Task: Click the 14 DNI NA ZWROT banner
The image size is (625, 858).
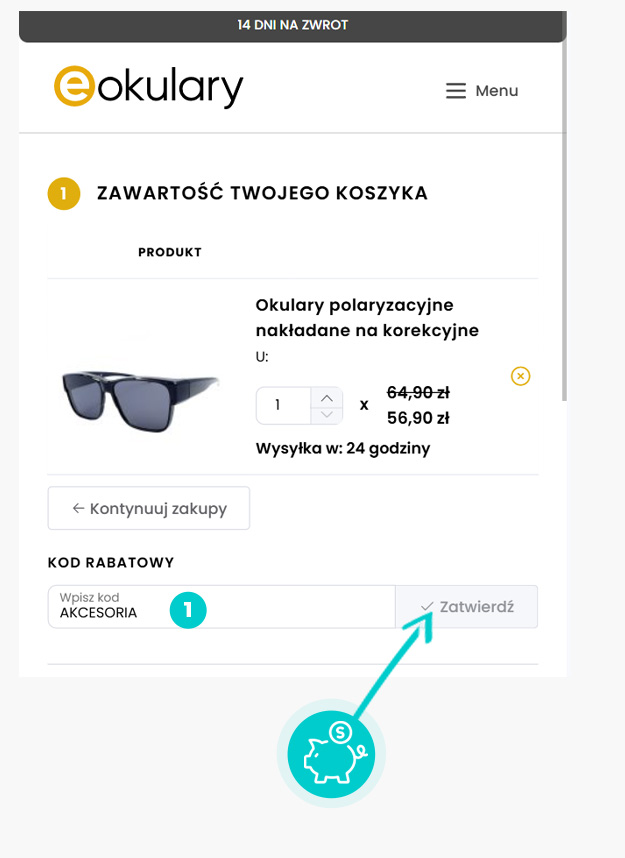Action: pos(293,25)
